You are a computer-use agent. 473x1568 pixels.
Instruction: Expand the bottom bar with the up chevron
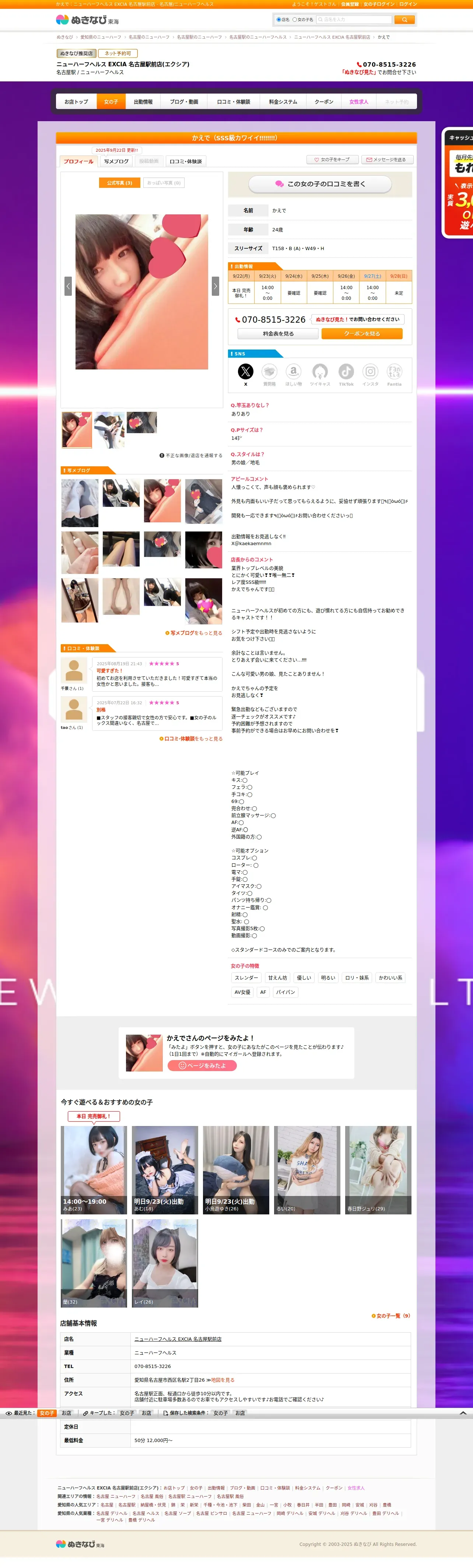pyautogui.click(x=463, y=1413)
